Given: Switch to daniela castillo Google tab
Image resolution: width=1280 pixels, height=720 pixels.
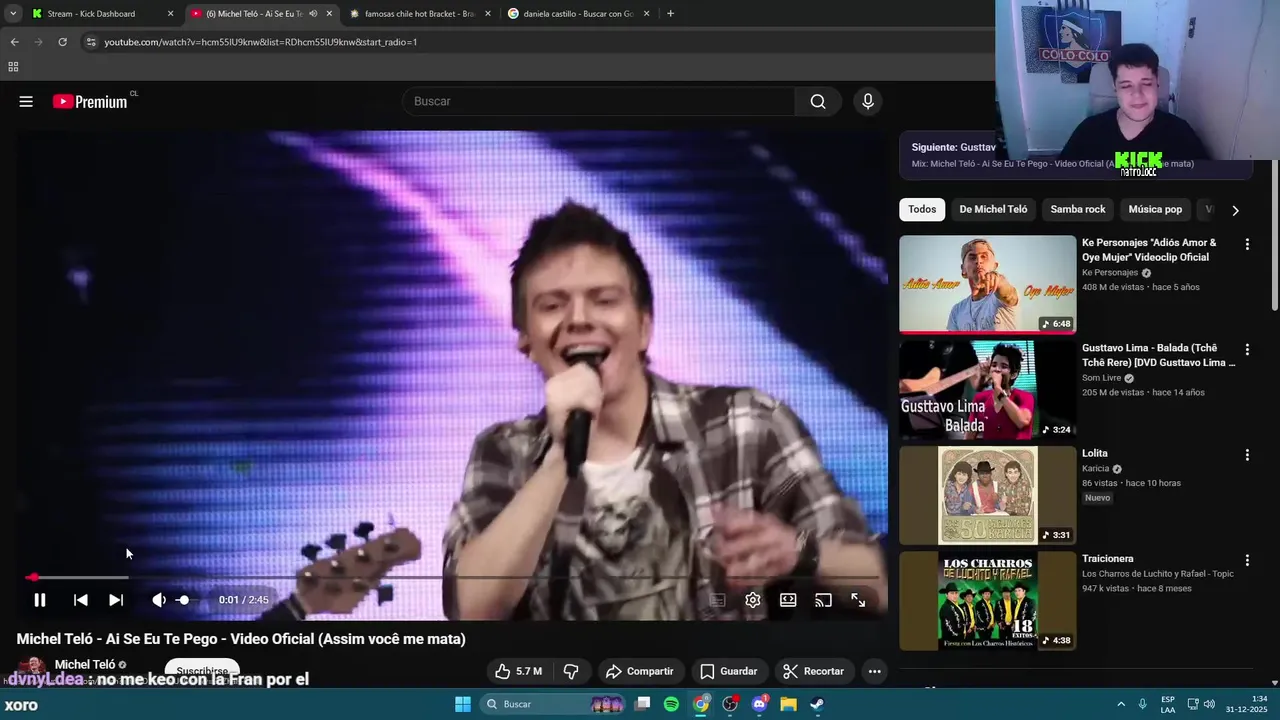Looking at the screenshot, I should [x=578, y=14].
